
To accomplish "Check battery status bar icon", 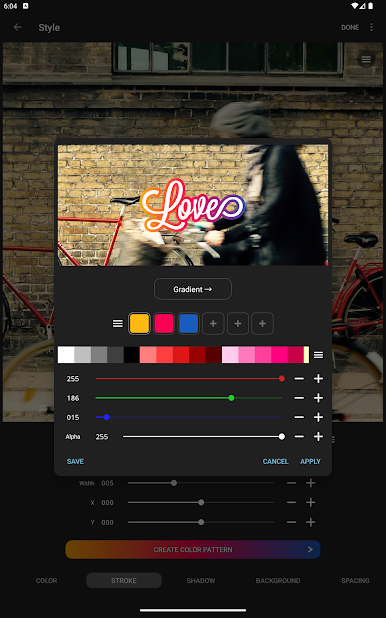I will (371, 6).
